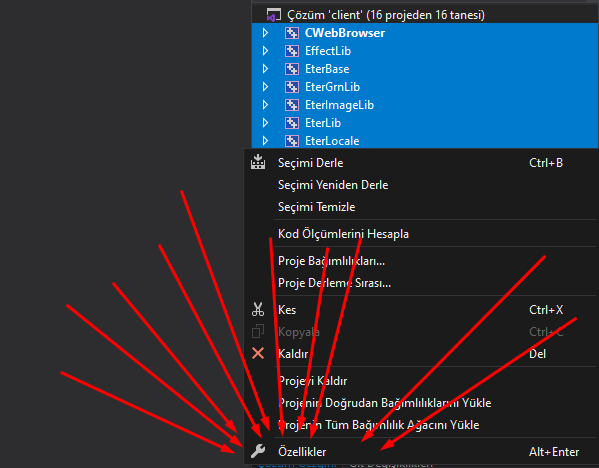Click the EffectLib project icon
Viewport: 599px width, 468px height.
tap(292, 51)
